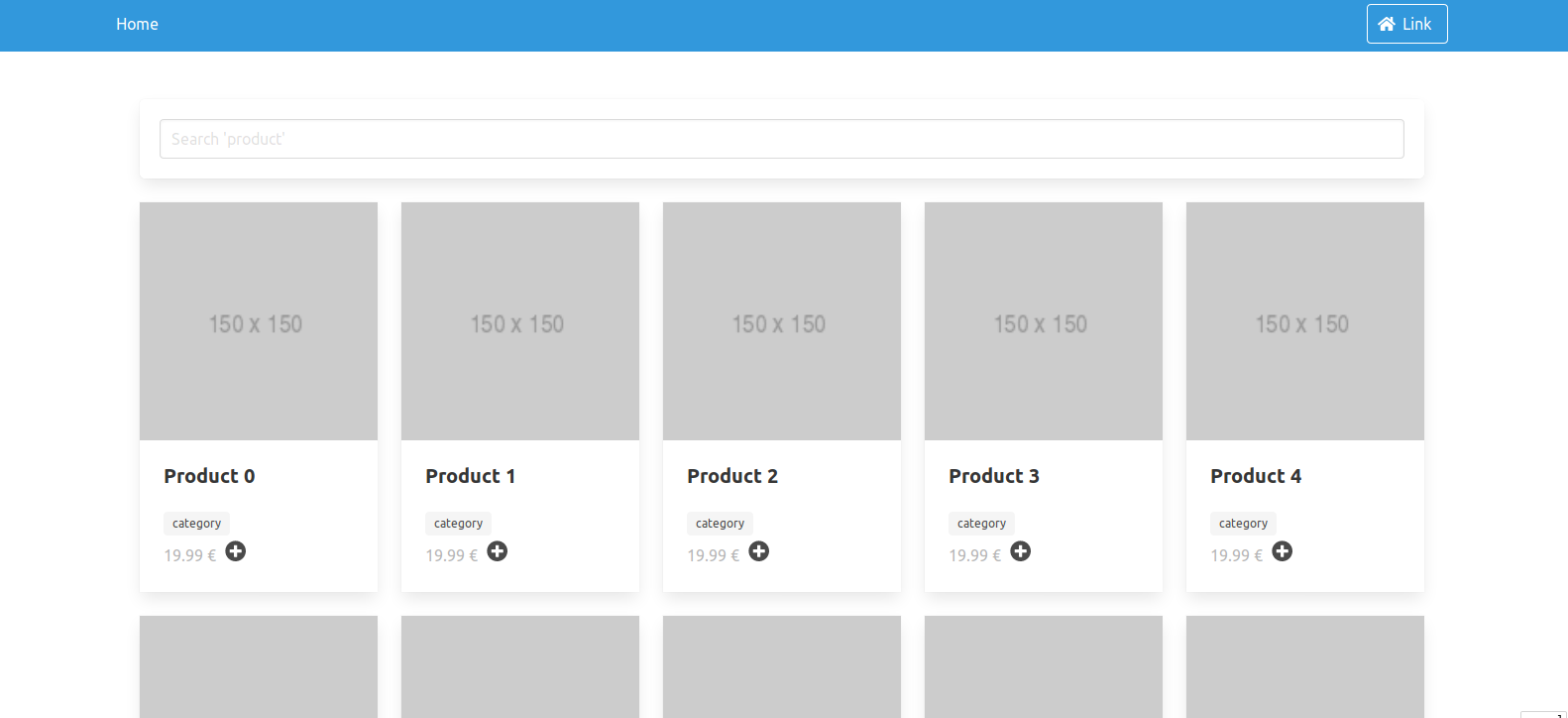Click the 19.99 € price of Product 0
The image size is (1568, 718).
[x=190, y=555]
